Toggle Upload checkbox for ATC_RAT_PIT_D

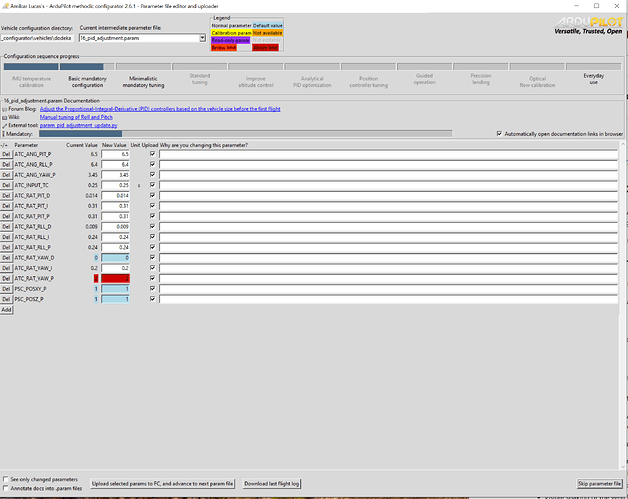pyautogui.click(x=152, y=195)
